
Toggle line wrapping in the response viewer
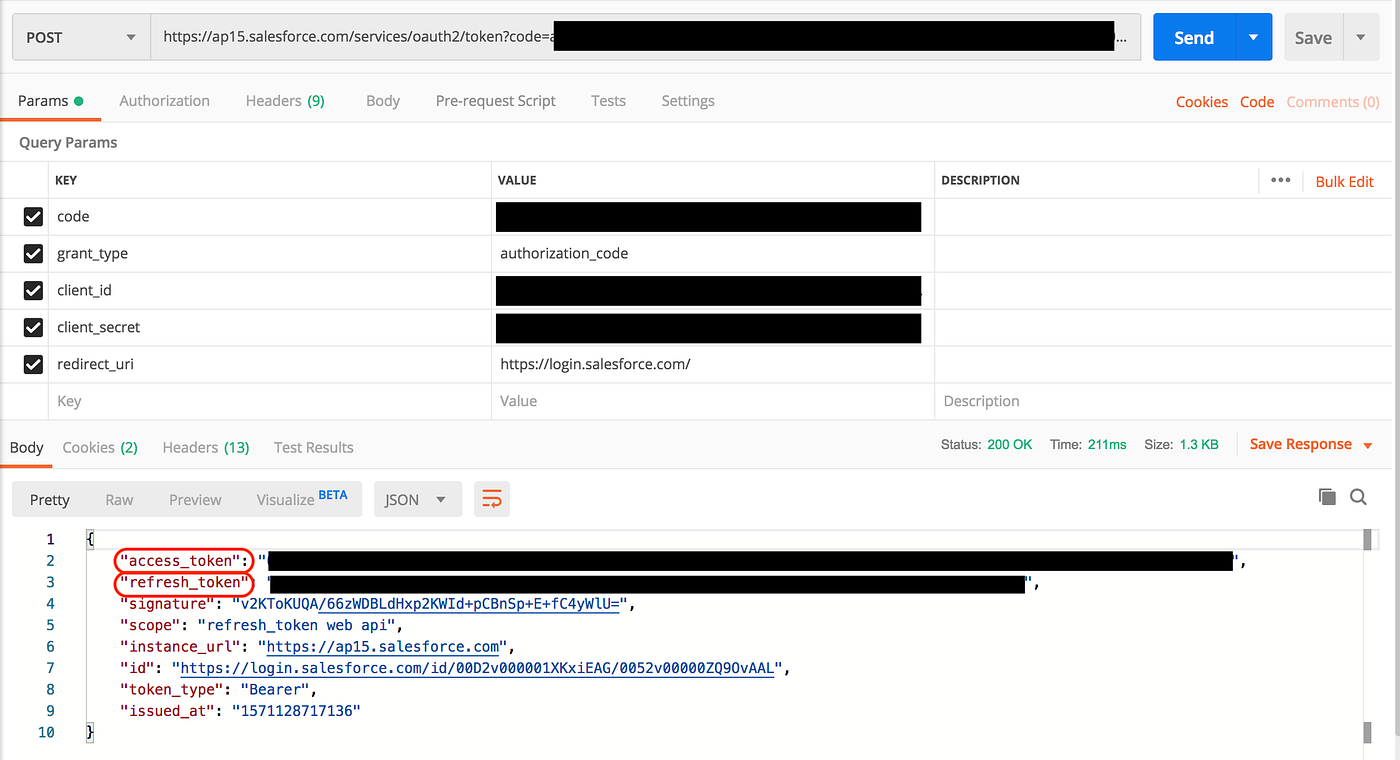click(491, 498)
